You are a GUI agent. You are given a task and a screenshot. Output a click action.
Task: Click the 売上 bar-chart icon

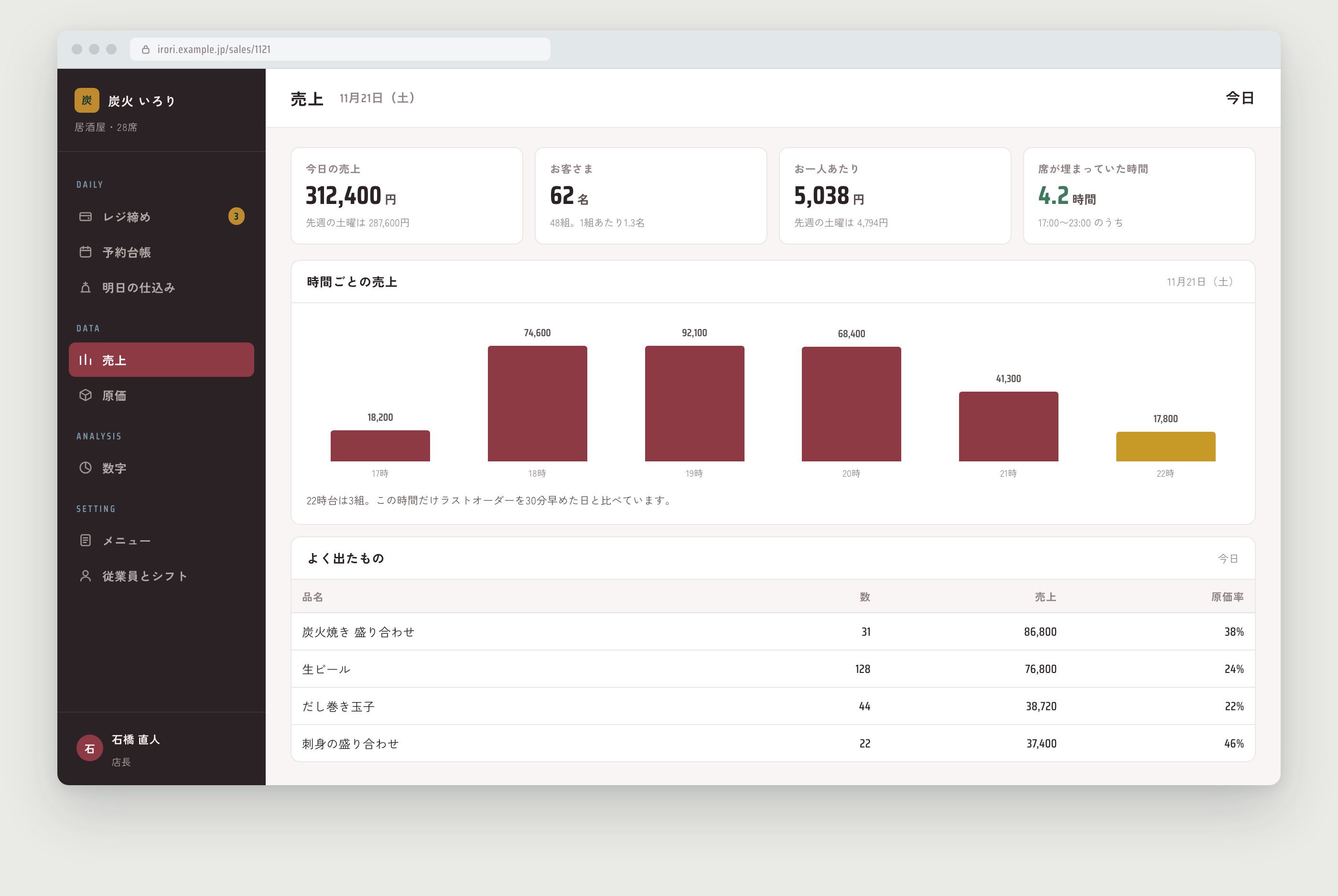point(85,360)
